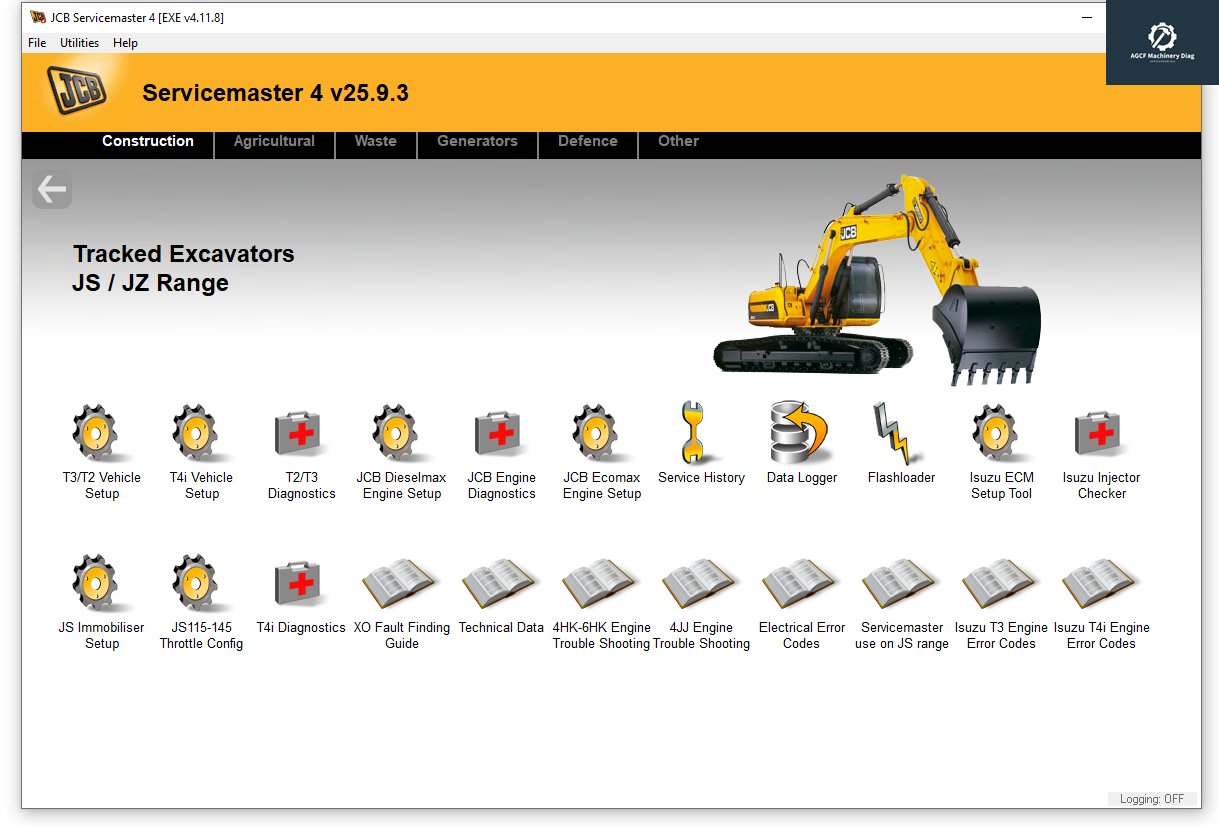The height and width of the screenshot is (826, 1219).
Task: Open XO Fault Finding Guide
Action: click(401, 586)
